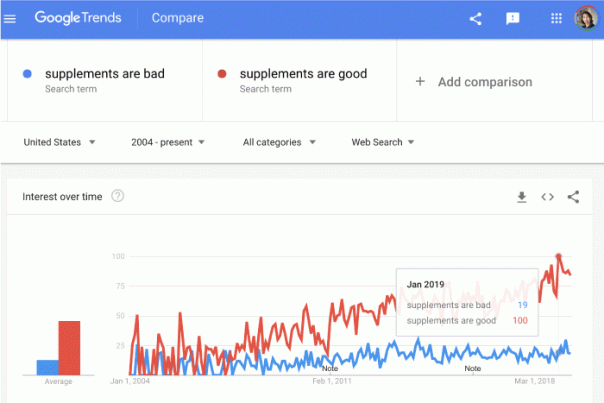Screen dimensions: 604x403
Task: Open the send feedback icon
Action: pyautogui.click(x=512, y=18)
